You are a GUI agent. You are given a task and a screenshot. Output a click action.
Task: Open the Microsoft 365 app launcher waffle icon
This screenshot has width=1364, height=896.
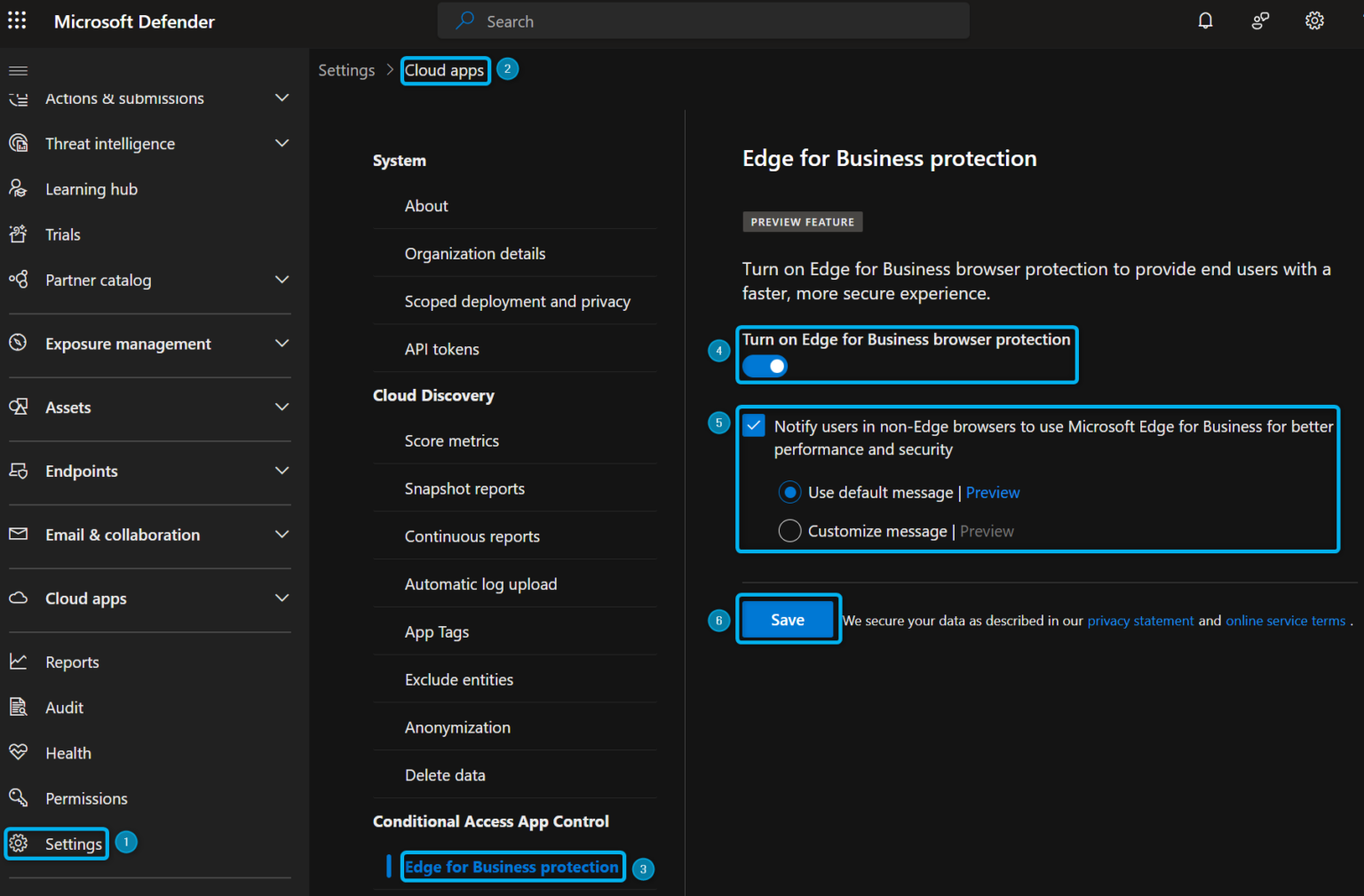coord(17,20)
